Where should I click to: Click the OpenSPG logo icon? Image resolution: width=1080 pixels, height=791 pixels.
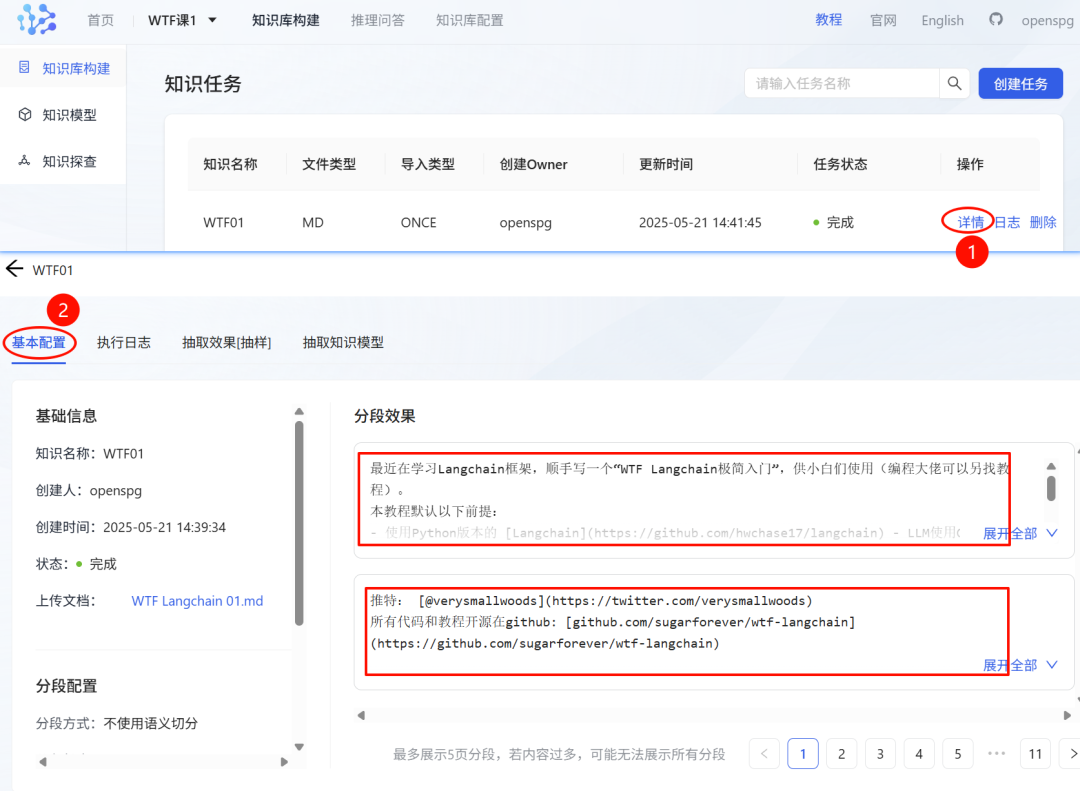click(37, 19)
